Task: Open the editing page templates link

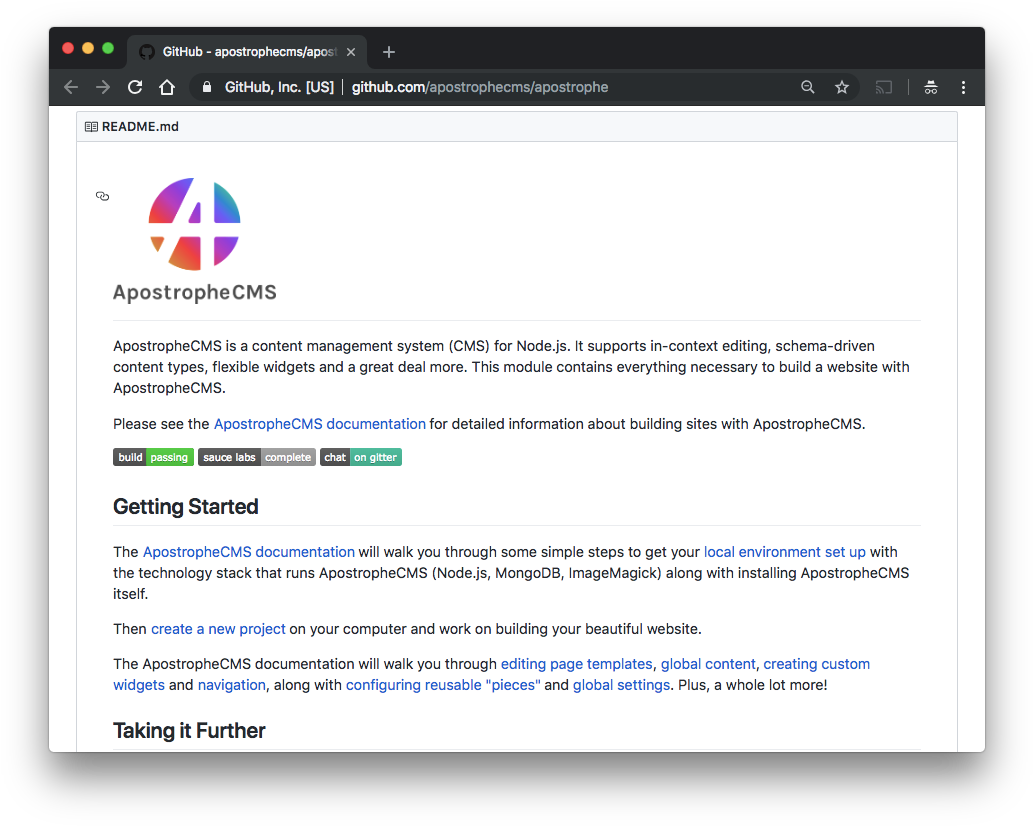Action: tap(576, 663)
